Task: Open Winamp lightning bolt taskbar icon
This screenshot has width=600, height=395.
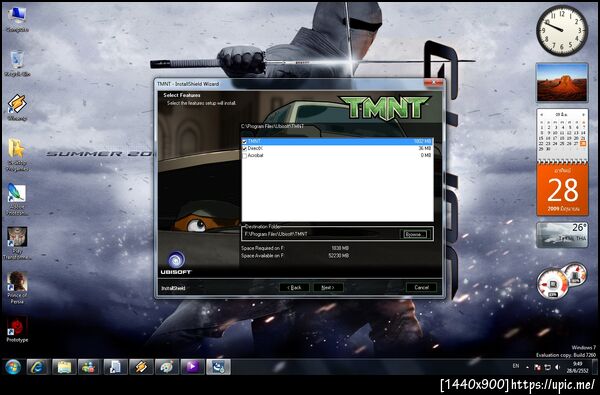Action: click(141, 367)
